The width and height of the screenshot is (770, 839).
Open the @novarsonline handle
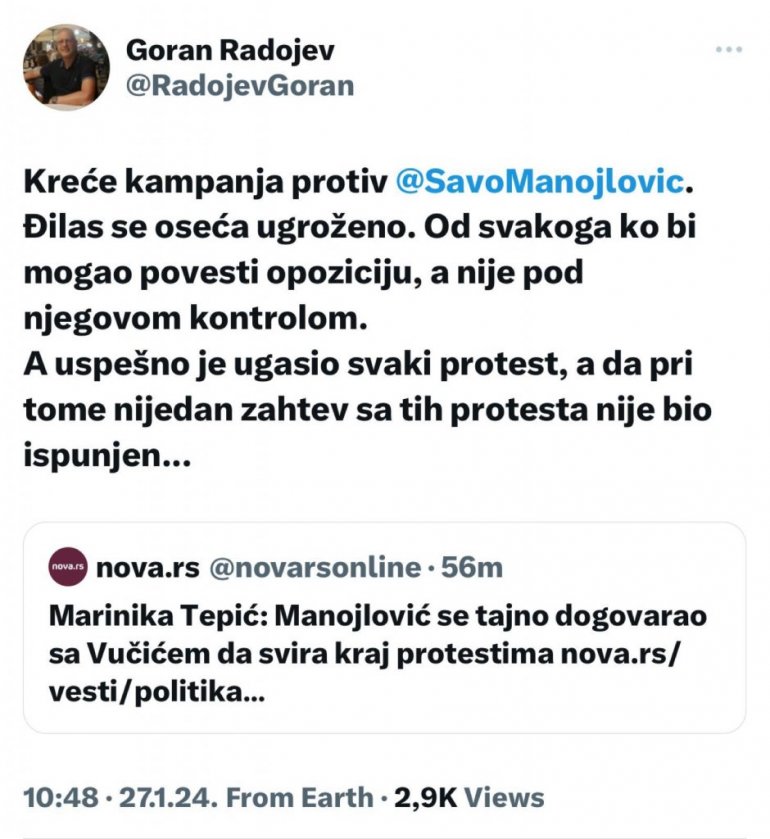coord(316,568)
